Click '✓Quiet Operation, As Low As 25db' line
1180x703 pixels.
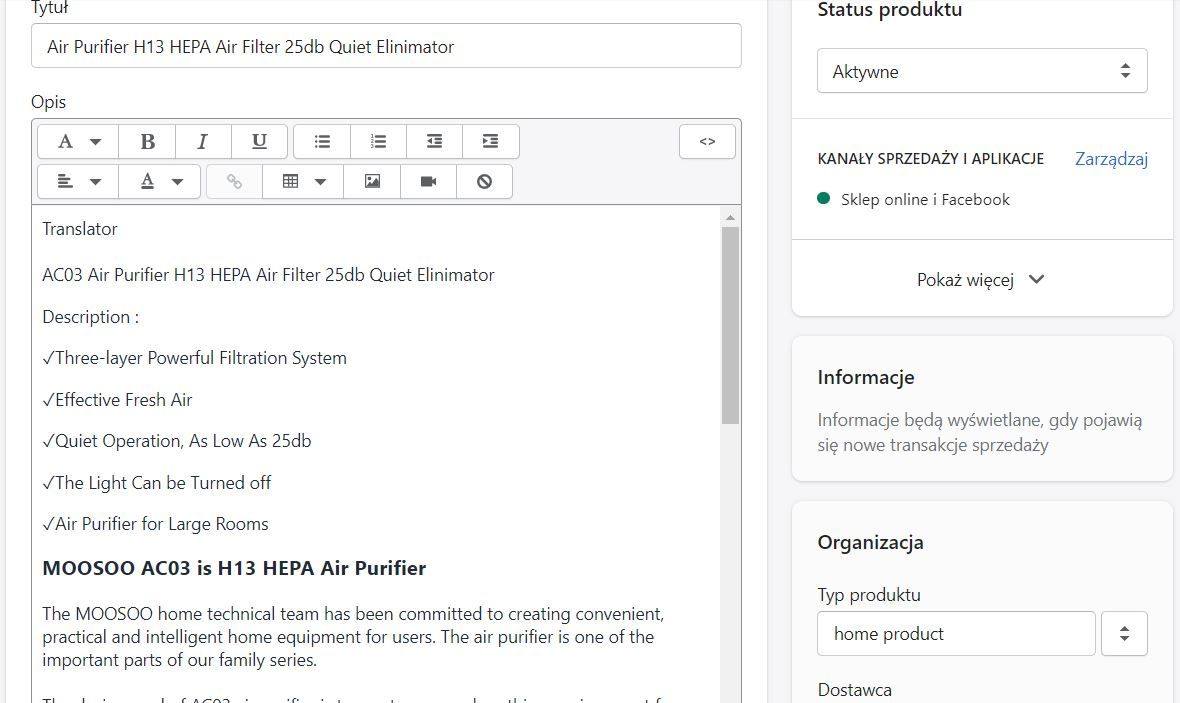pyautogui.click(x=177, y=441)
